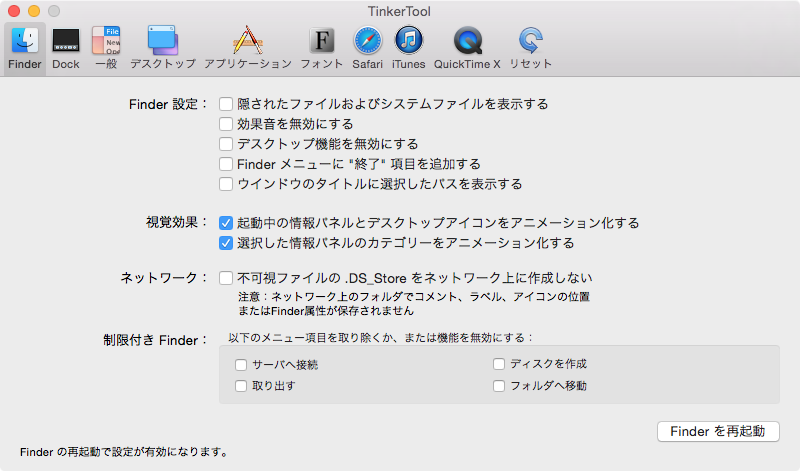Uncheck 選択した情報パネルのカテゴリー animation
Viewport: 800px width, 471px height.
pyautogui.click(x=226, y=243)
